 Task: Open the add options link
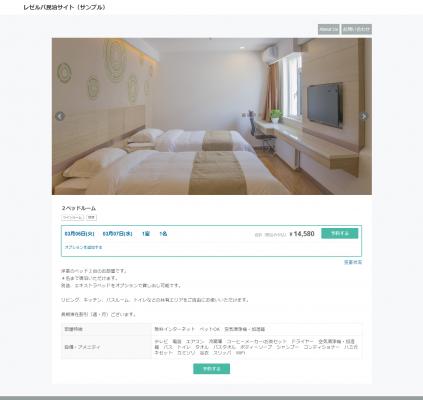click(x=83, y=247)
